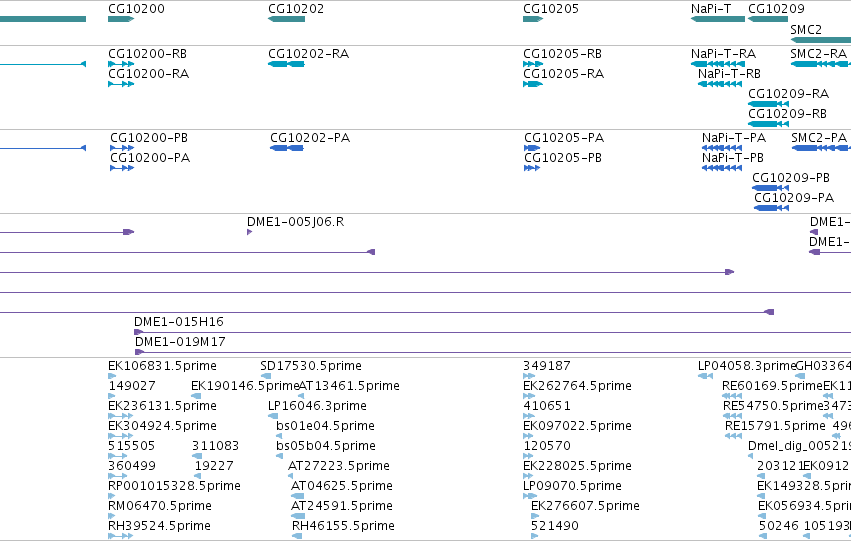Select the CG10200 gene glyph

(121, 19)
